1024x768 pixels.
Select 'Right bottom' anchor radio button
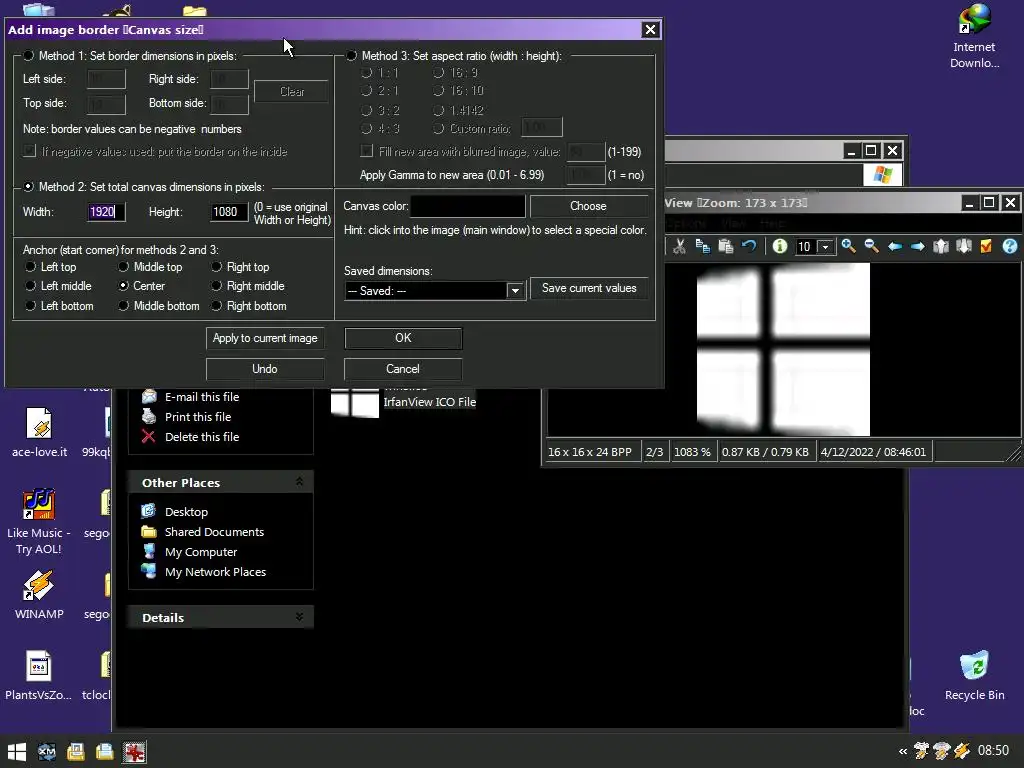click(216, 306)
